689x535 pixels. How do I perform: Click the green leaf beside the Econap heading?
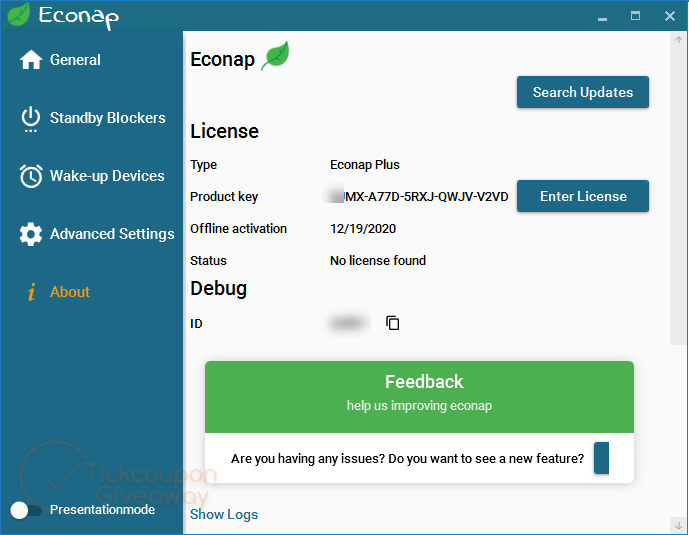pyautogui.click(x=276, y=56)
